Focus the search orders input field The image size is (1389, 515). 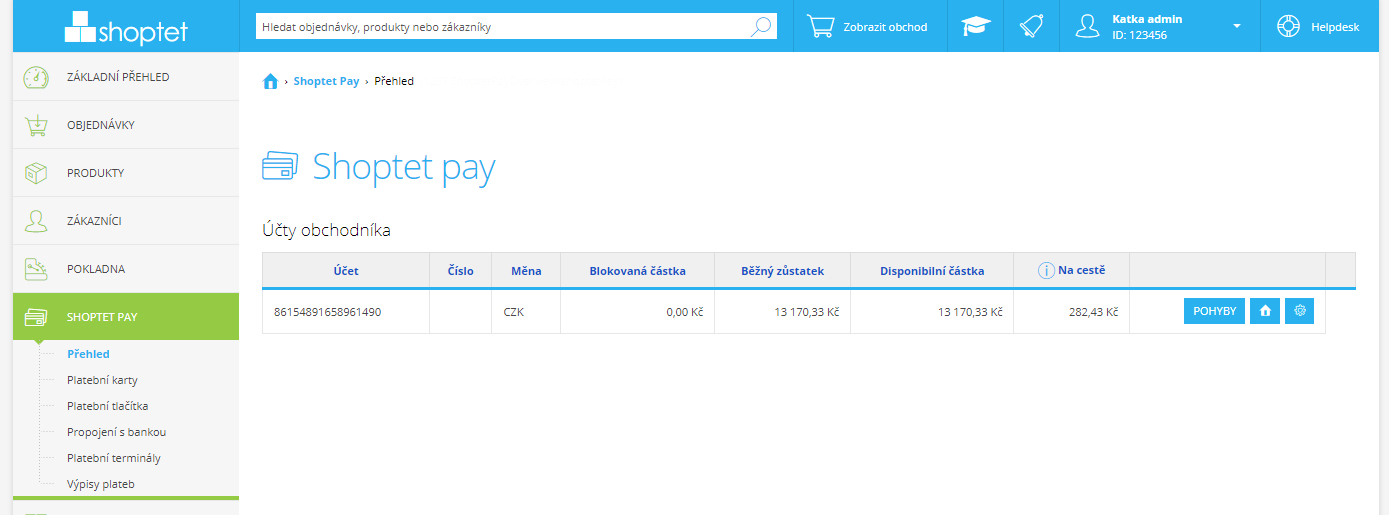click(503, 27)
